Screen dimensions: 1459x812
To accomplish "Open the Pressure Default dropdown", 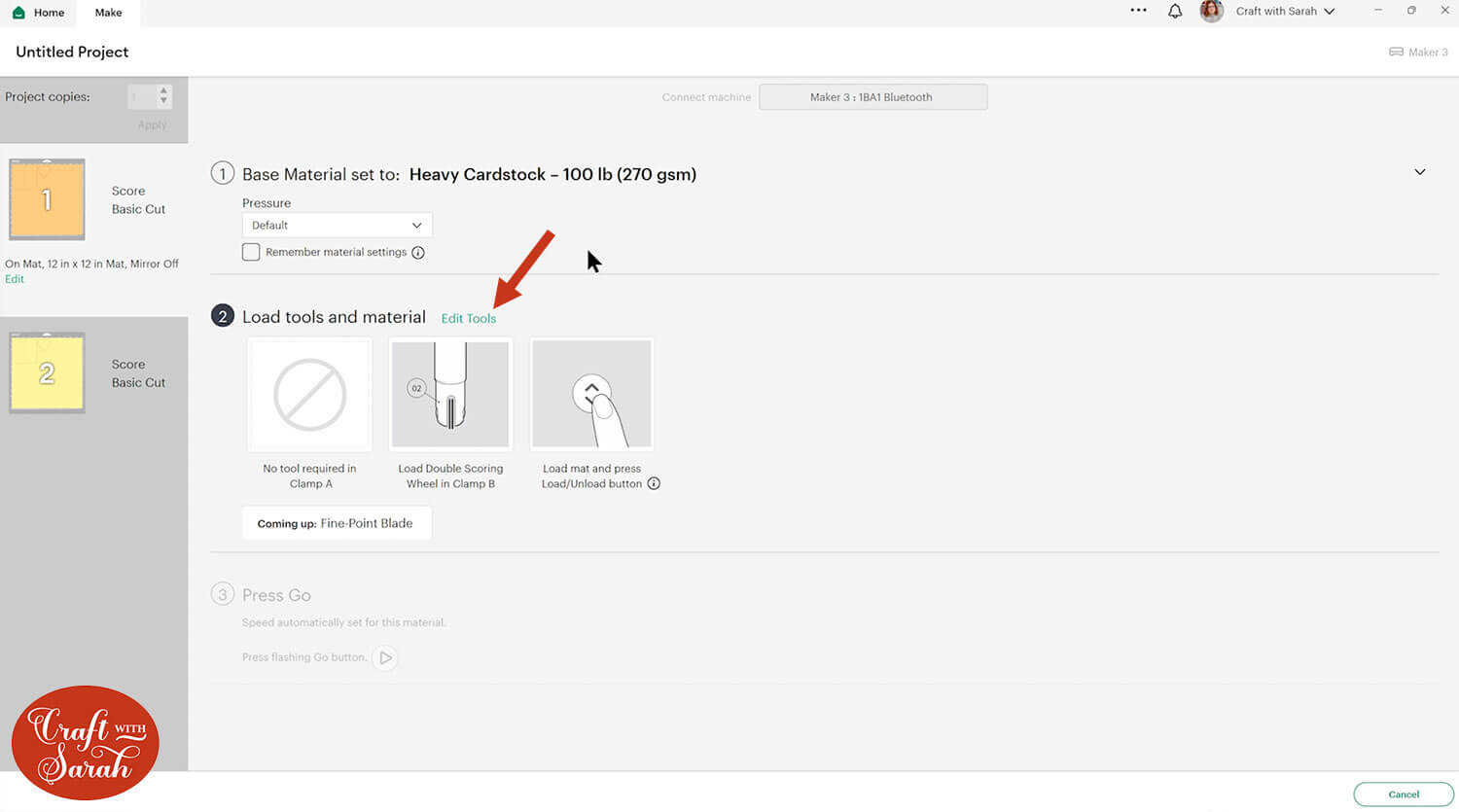I will (337, 225).
